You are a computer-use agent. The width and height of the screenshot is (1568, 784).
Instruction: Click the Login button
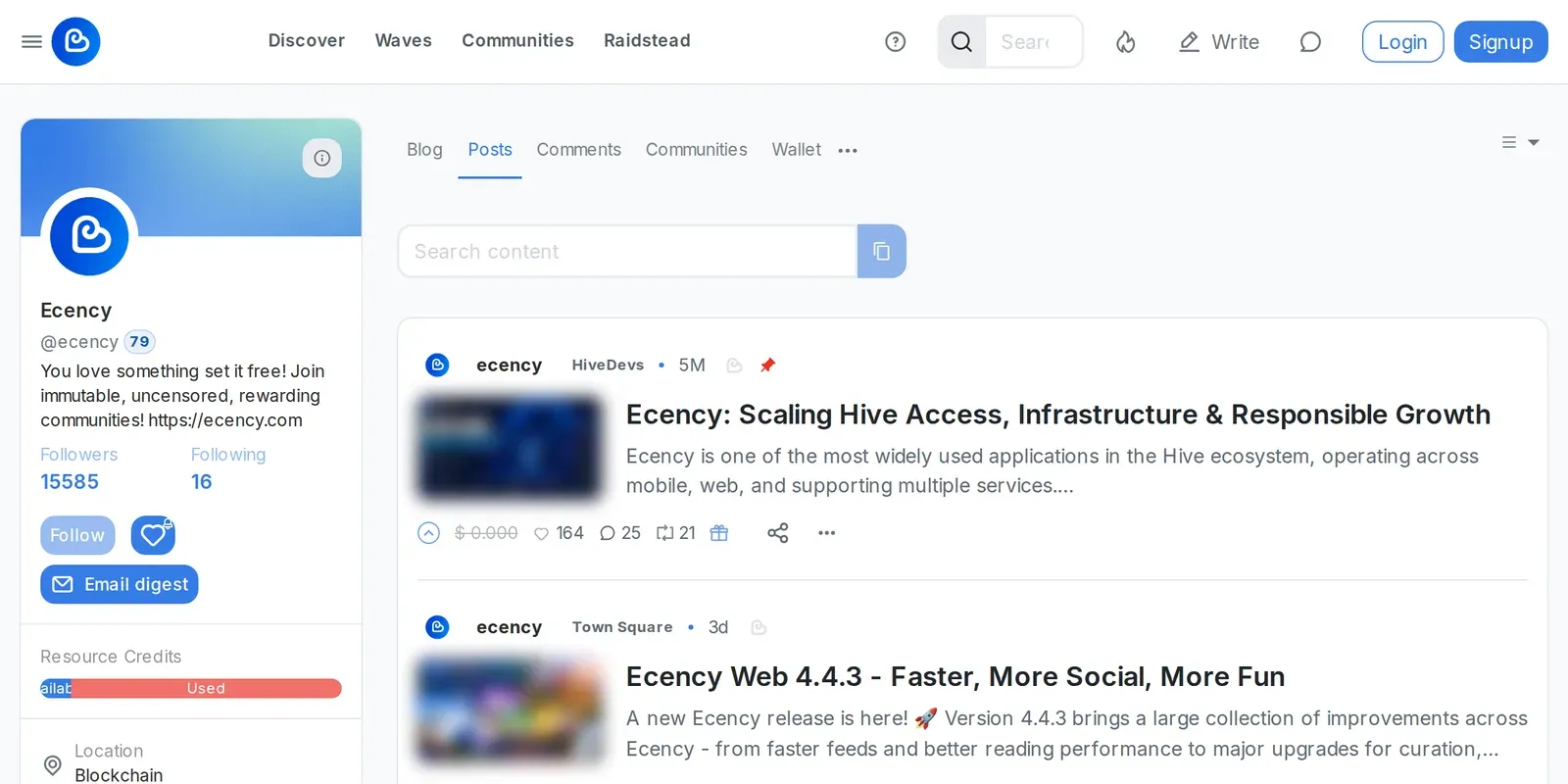coord(1402,41)
